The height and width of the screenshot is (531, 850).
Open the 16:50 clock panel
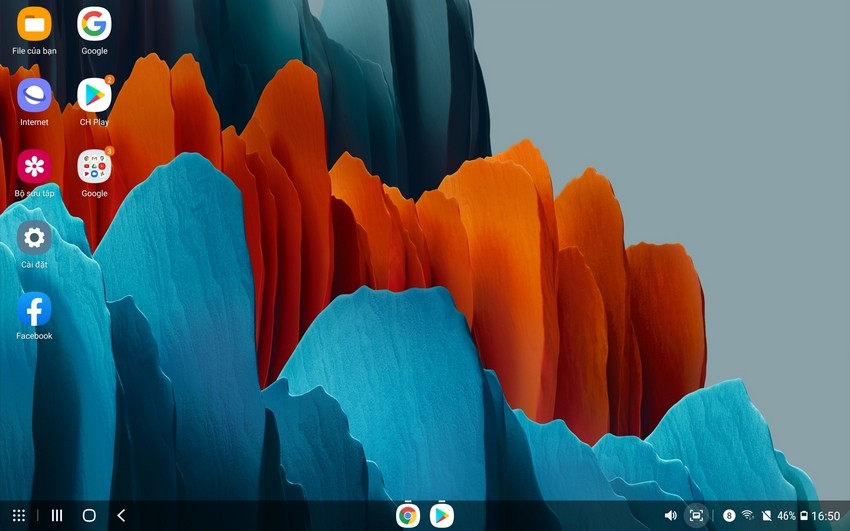point(826,515)
